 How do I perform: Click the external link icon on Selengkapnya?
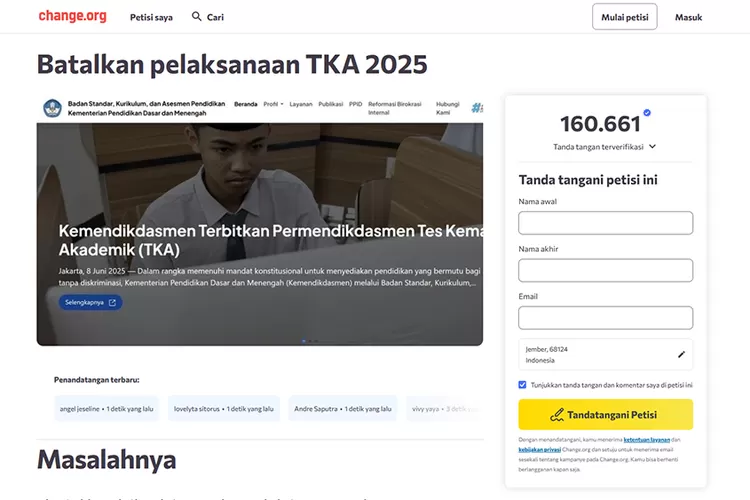point(112,302)
